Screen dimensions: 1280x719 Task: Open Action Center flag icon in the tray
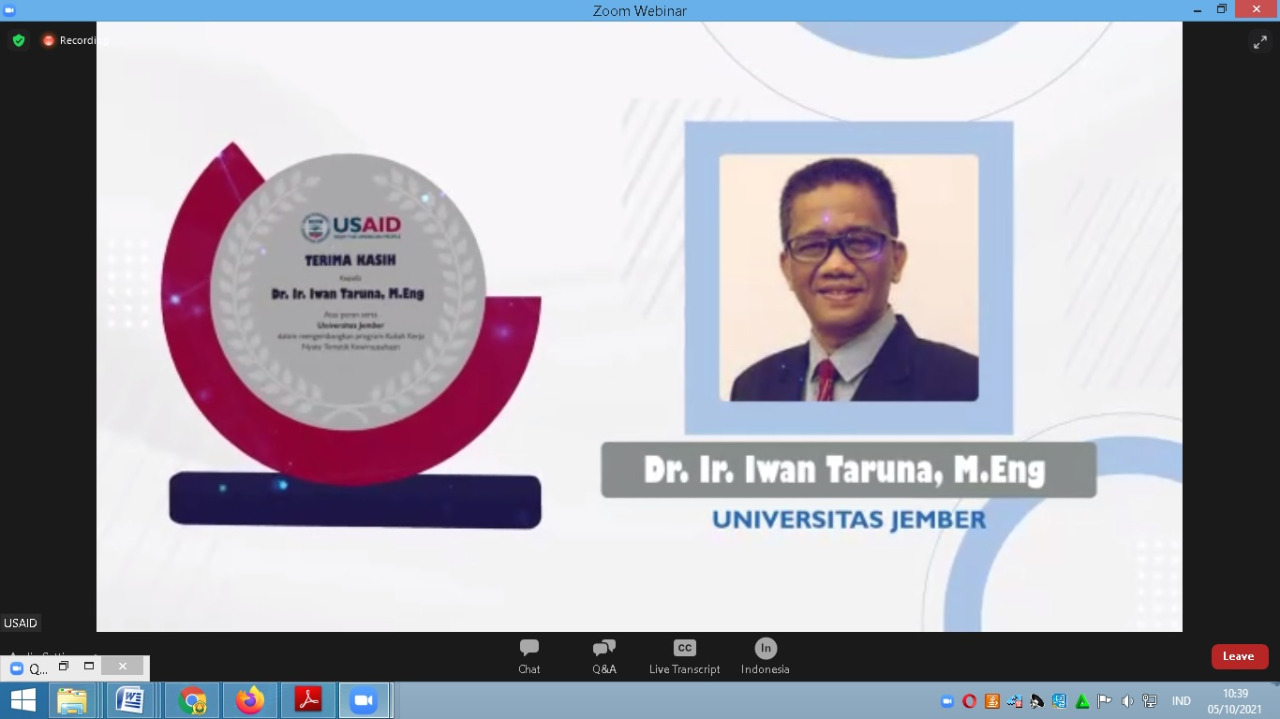pos(1104,701)
